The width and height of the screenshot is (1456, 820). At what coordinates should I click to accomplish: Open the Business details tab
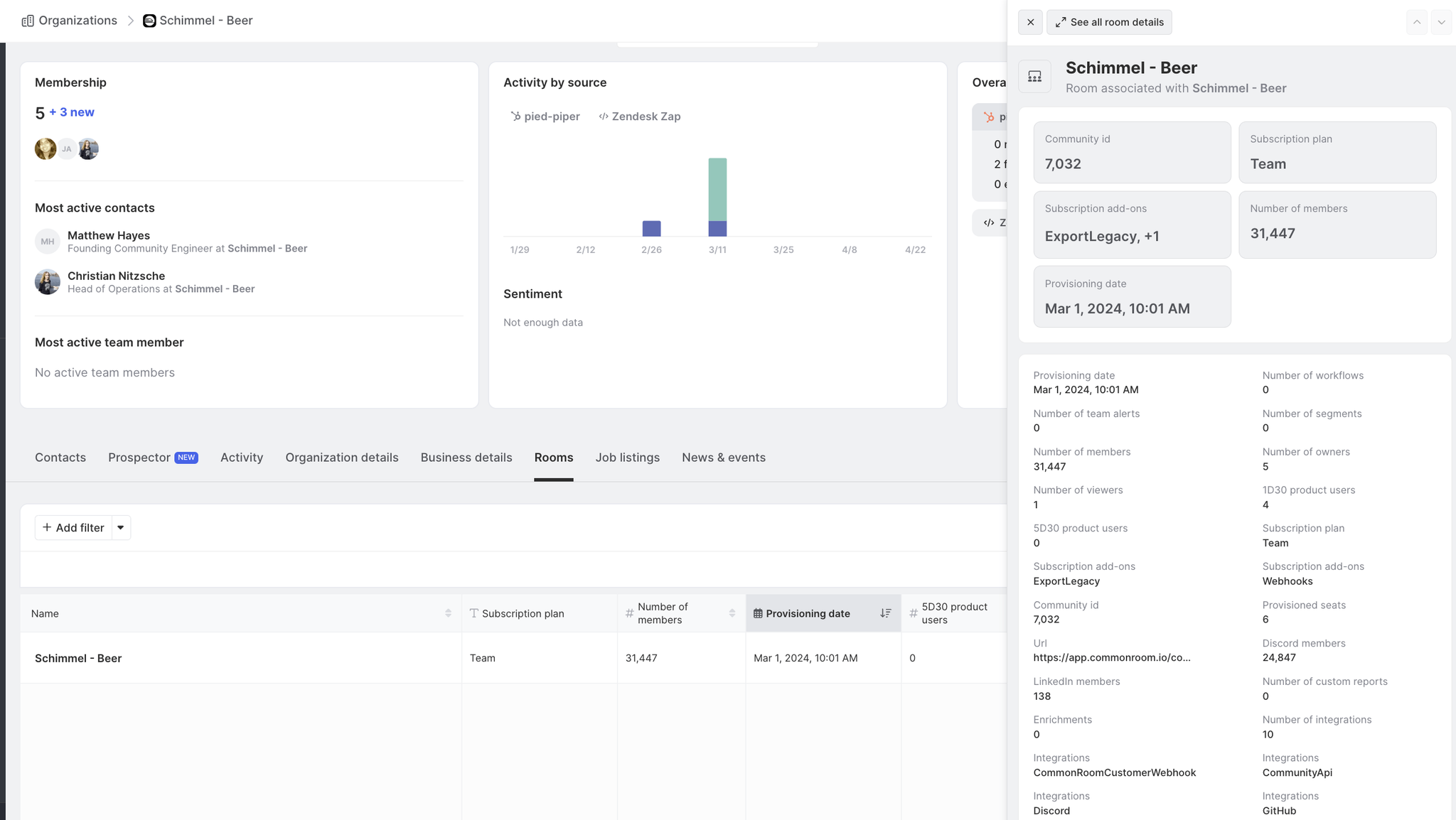click(x=466, y=458)
